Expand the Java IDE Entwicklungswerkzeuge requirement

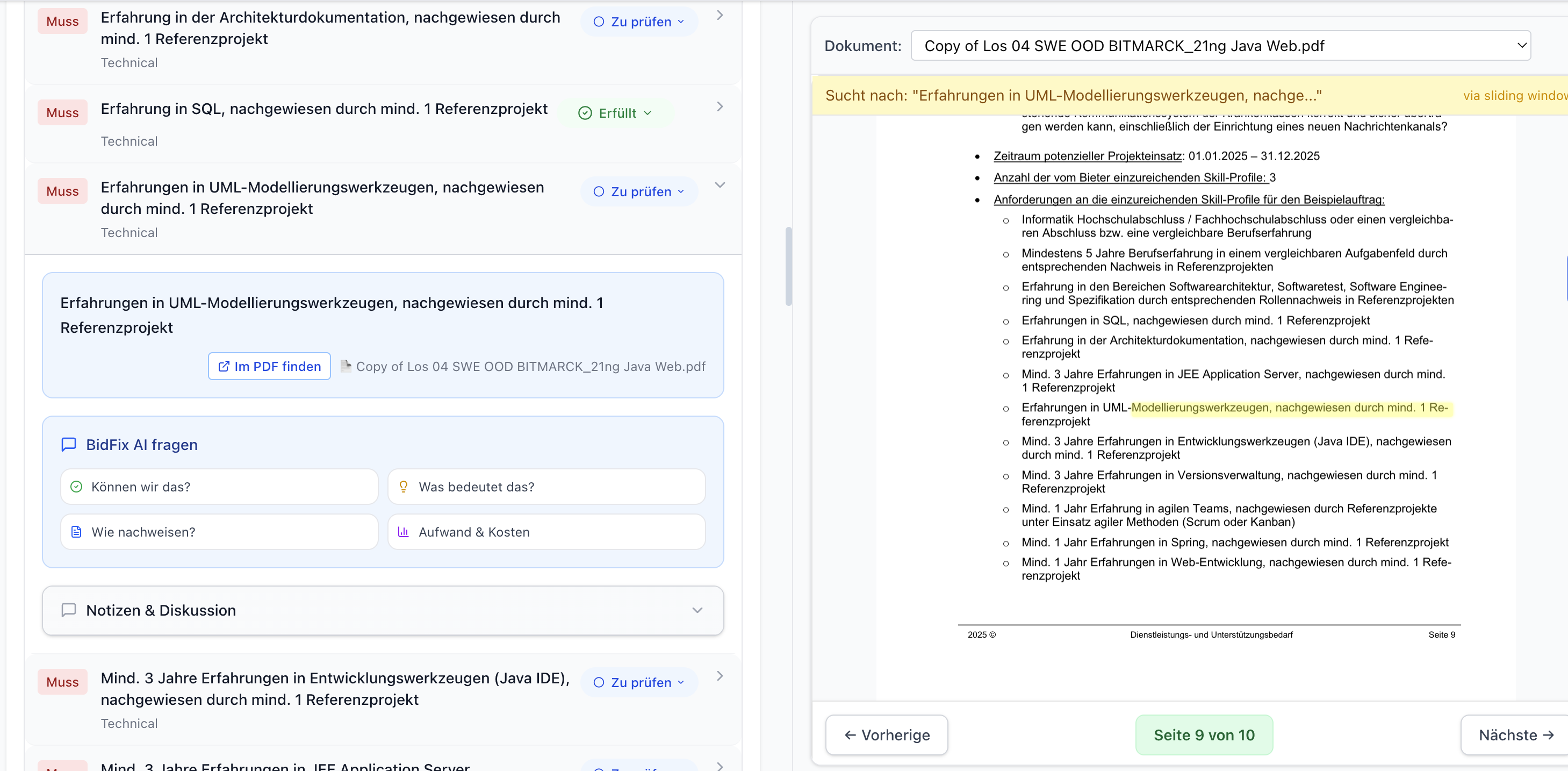point(720,676)
